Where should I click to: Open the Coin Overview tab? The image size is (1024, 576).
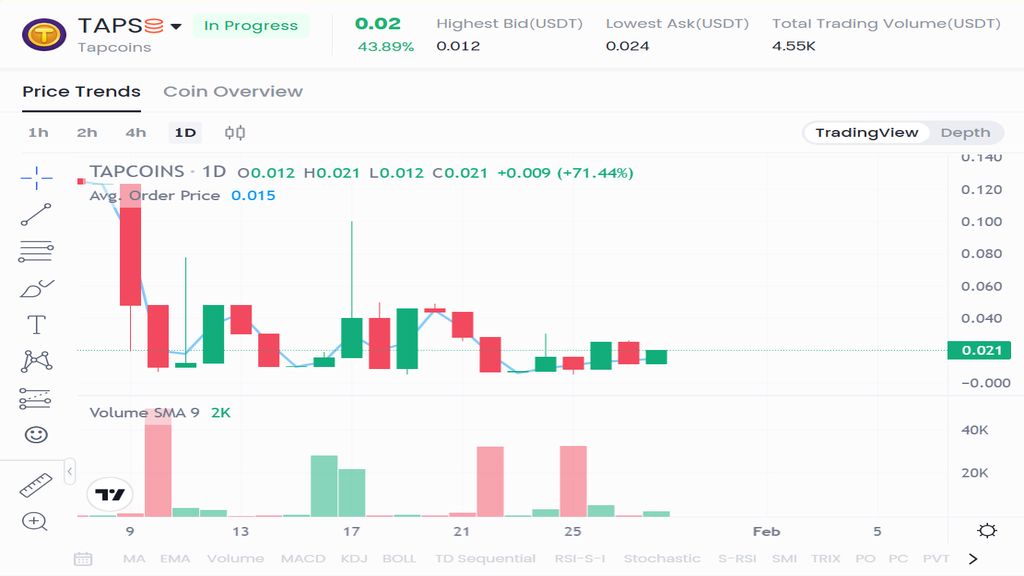(233, 91)
